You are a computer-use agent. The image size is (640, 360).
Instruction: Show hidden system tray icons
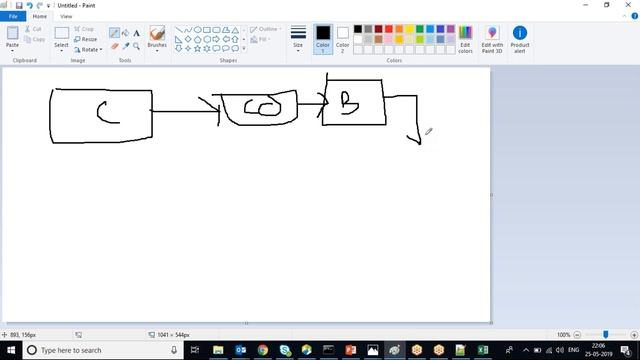click(526, 350)
